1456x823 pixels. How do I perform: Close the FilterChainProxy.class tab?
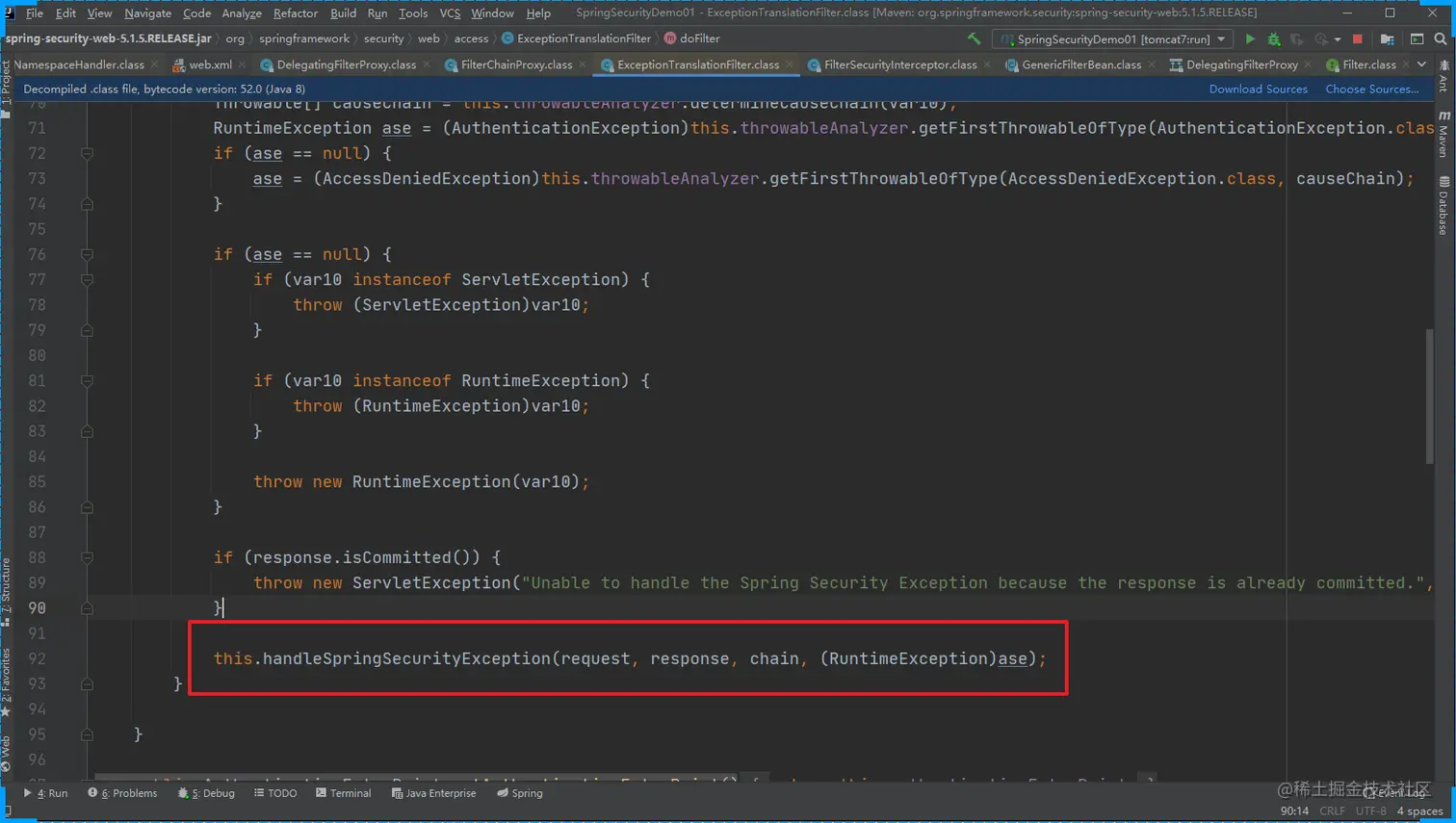(x=583, y=64)
